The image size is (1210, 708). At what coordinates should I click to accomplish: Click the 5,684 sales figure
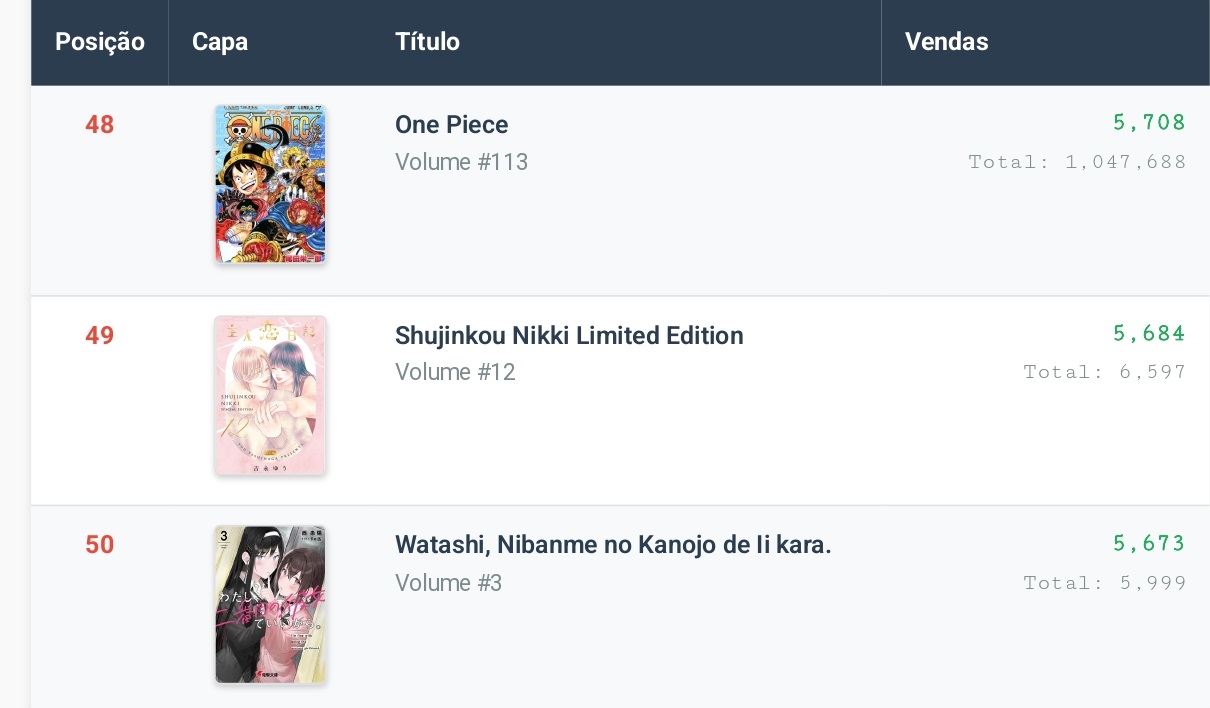pos(1148,333)
